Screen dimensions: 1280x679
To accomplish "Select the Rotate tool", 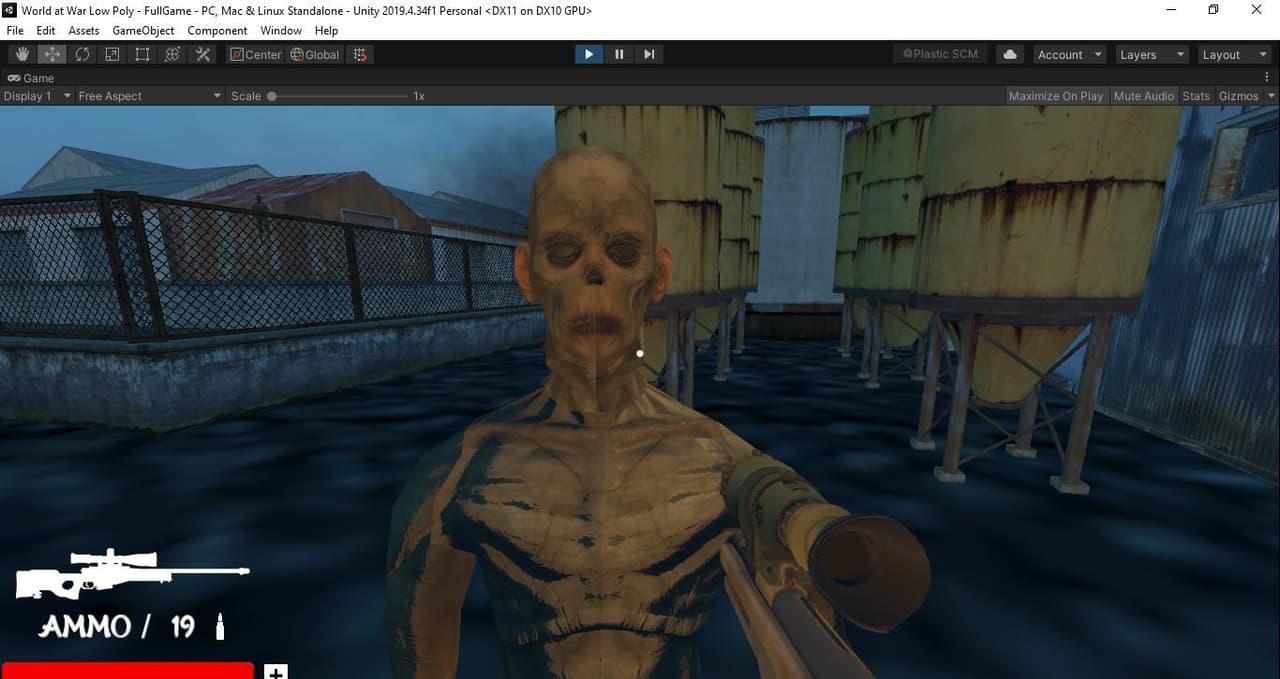I will pyautogui.click(x=82, y=54).
